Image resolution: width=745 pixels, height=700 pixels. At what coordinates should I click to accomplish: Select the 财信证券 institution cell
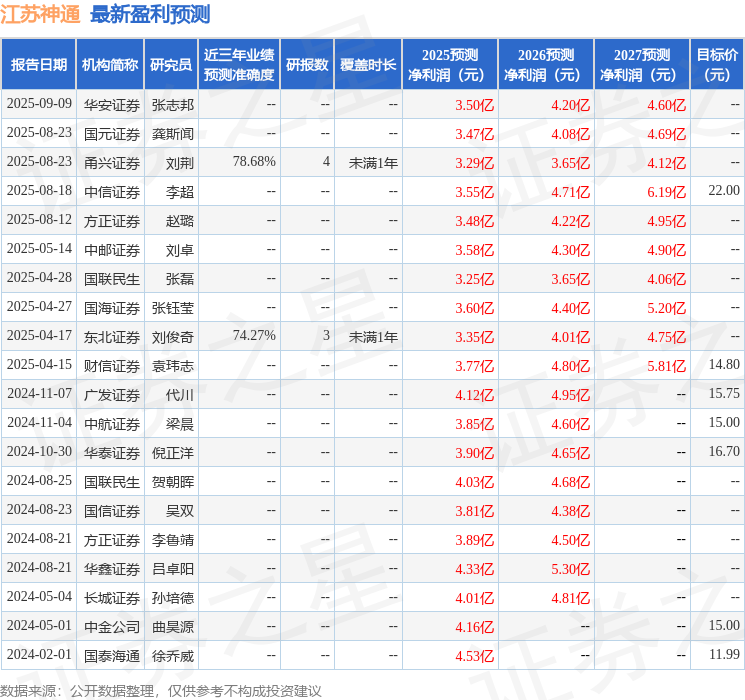(112, 366)
